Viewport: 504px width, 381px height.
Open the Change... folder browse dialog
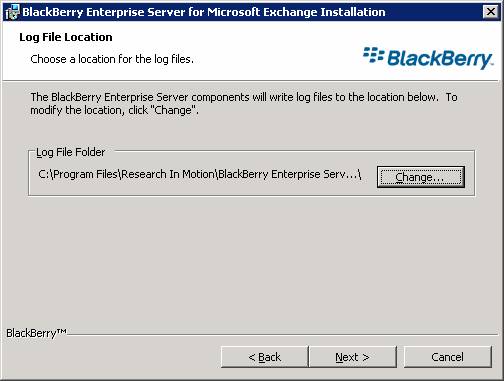pos(421,177)
